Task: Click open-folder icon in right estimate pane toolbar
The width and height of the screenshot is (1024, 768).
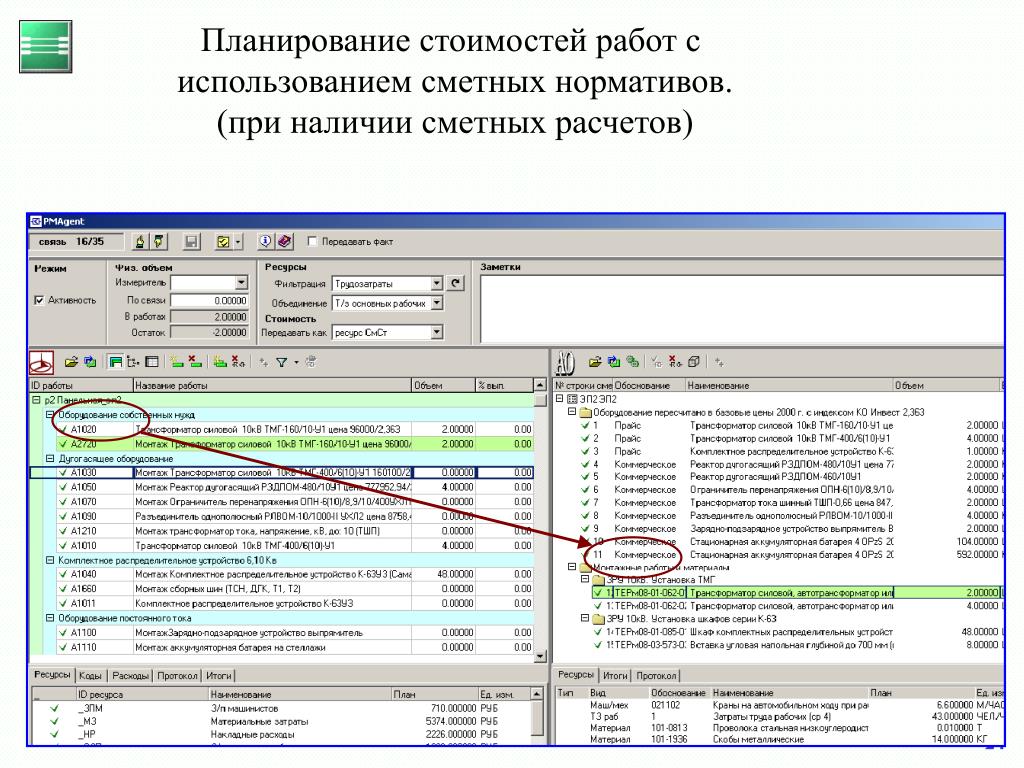Action: click(x=595, y=362)
